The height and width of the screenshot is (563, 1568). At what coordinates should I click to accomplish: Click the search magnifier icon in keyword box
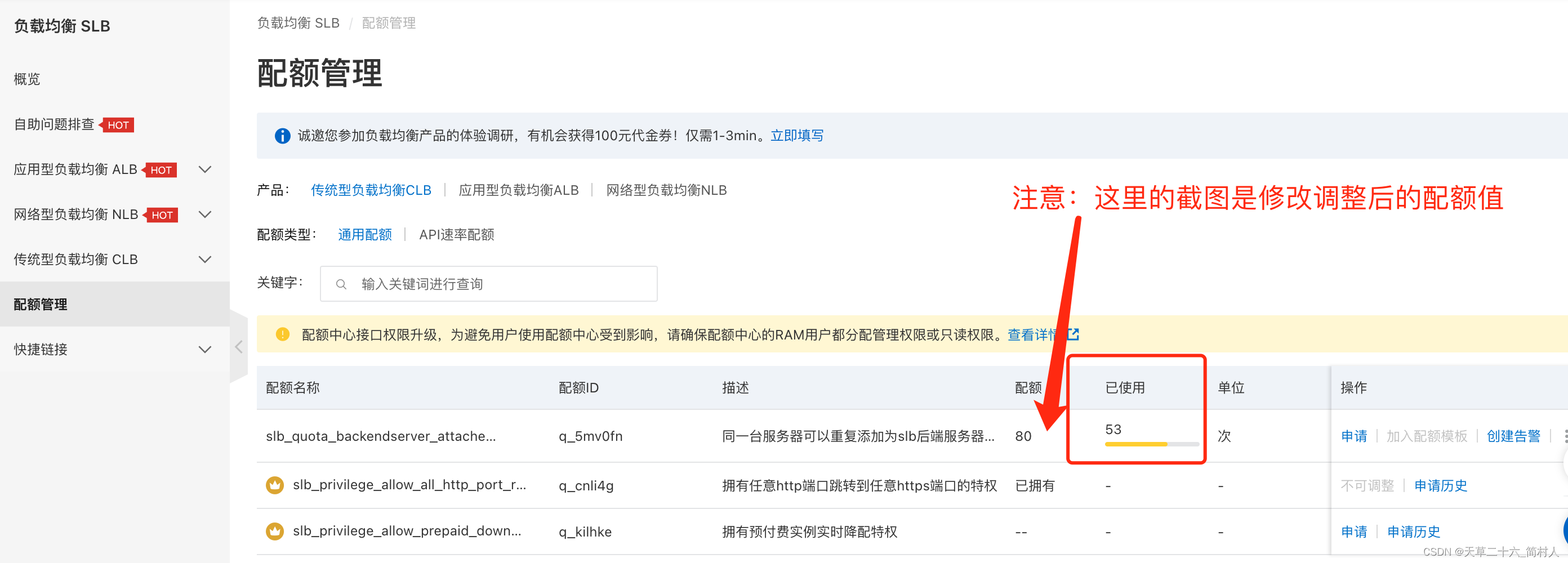(341, 284)
